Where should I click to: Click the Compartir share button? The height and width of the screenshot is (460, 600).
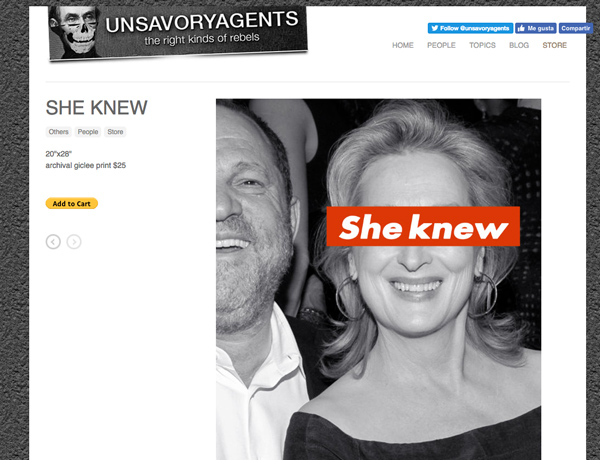pyautogui.click(x=576, y=28)
